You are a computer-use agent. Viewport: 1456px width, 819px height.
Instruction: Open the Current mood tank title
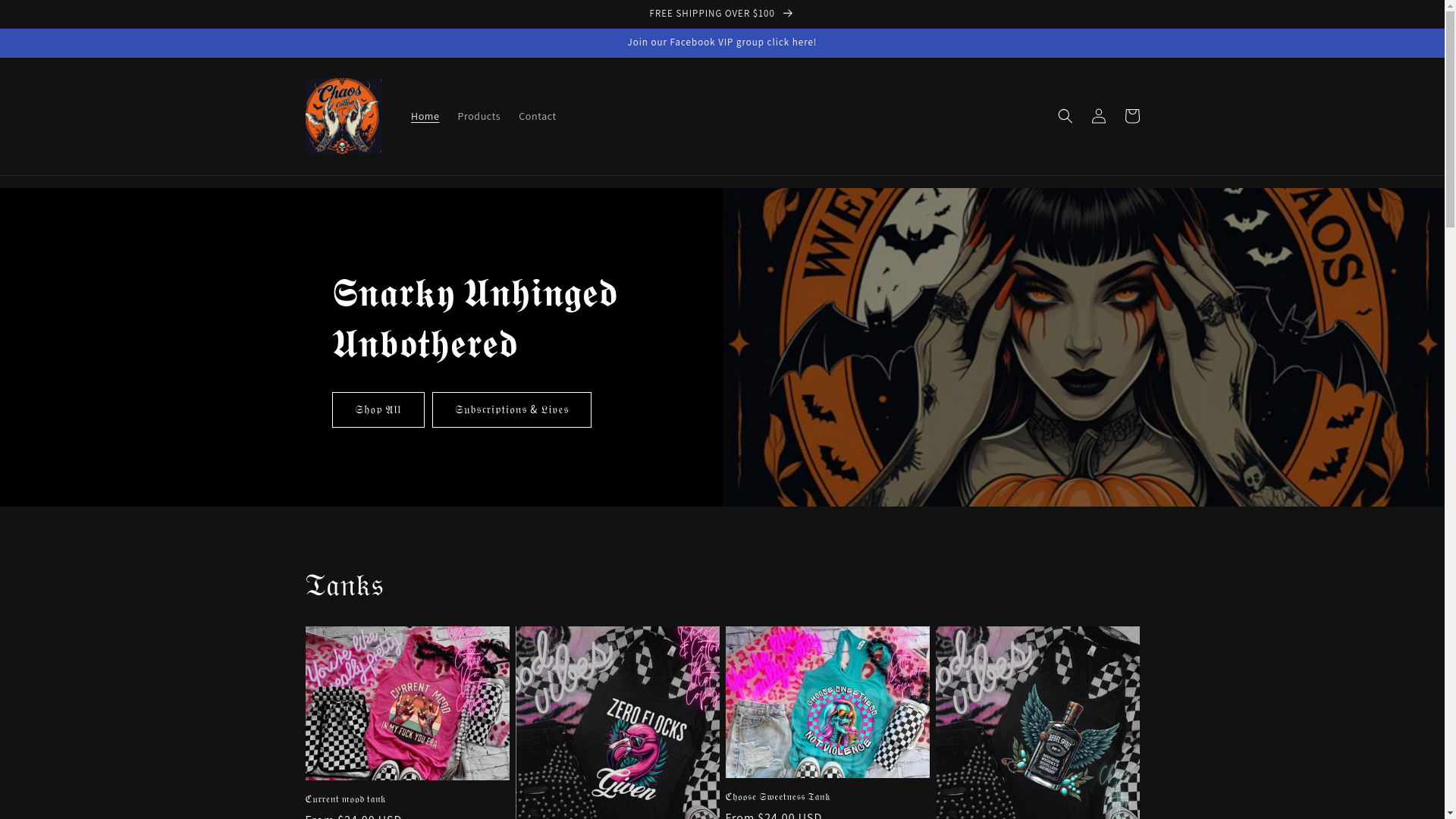(x=345, y=799)
